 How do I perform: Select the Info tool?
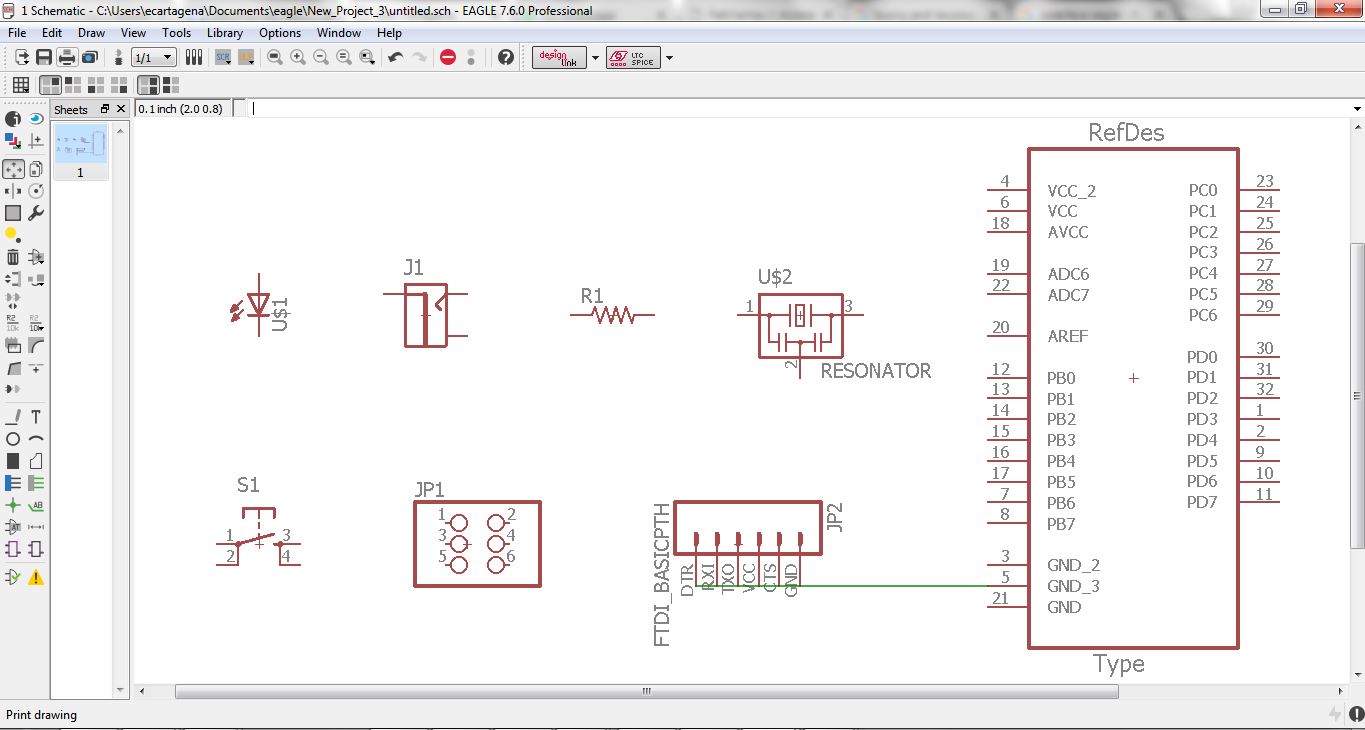[x=13, y=118]
